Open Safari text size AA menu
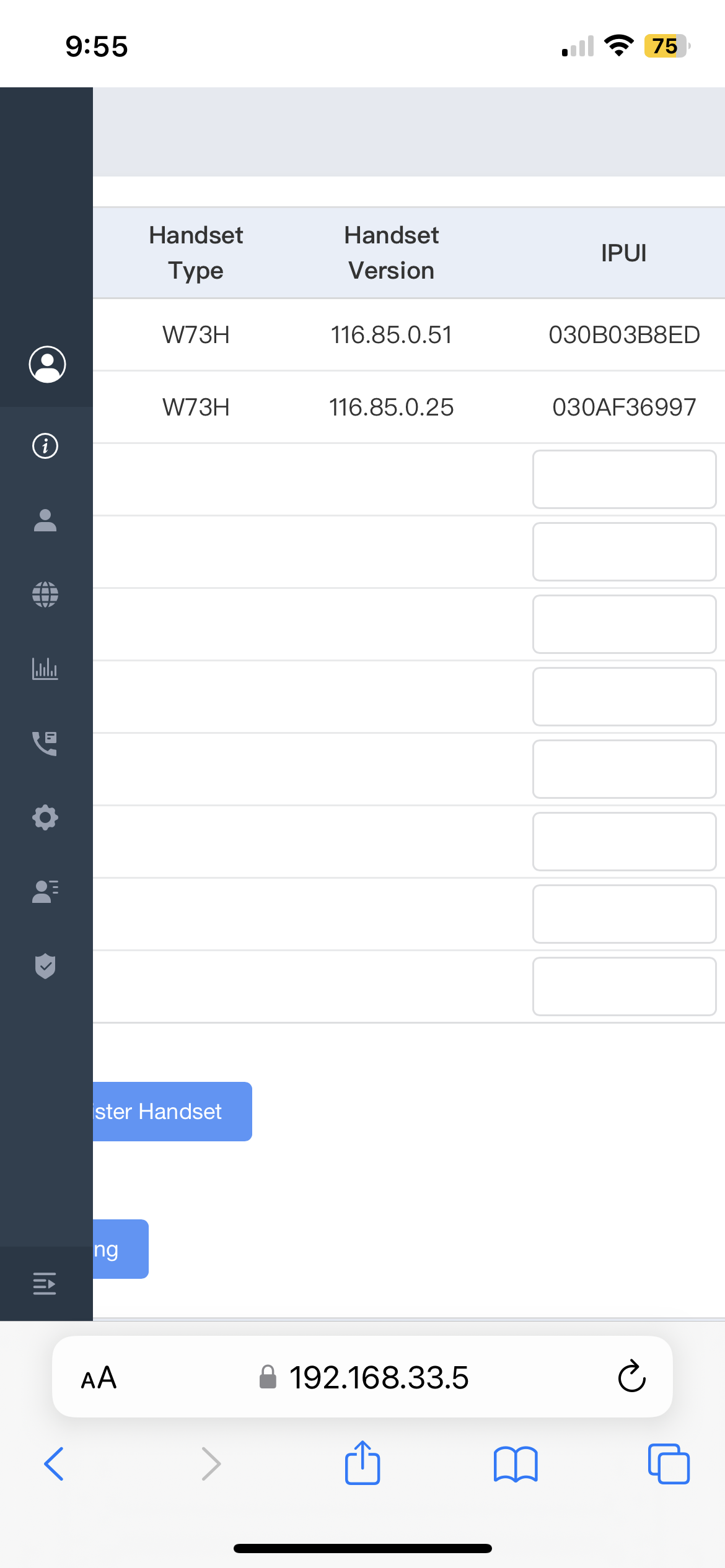Screen dimensions: 725x1568 [99, 1378]
